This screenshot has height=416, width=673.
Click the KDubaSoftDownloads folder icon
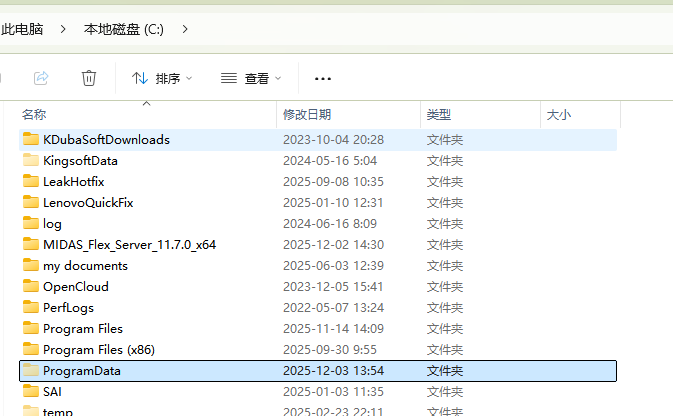coord(30,140)
